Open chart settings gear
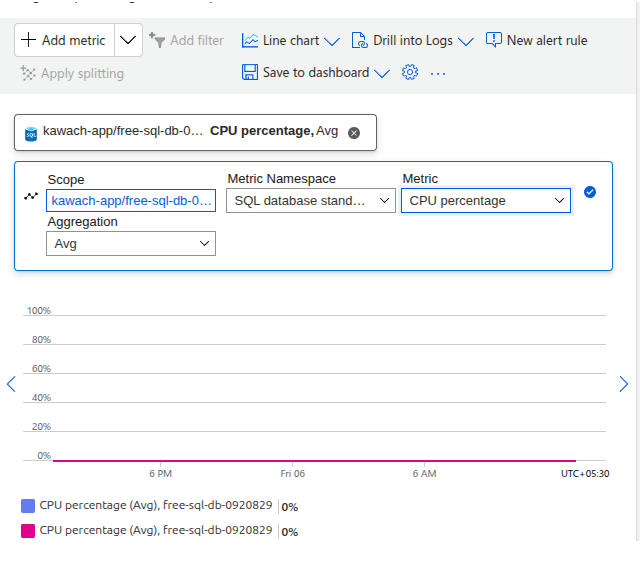 tap(410, 72)
